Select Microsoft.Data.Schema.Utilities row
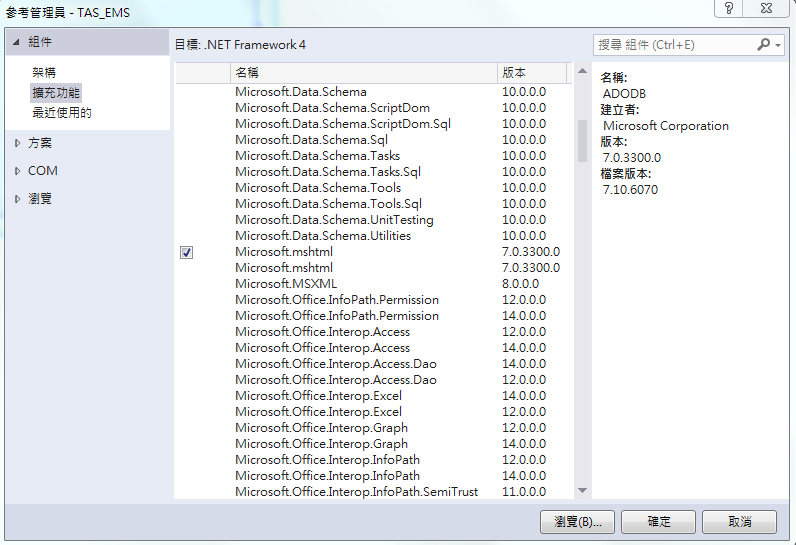The image size is (796, 545). [x=374, y=236]
